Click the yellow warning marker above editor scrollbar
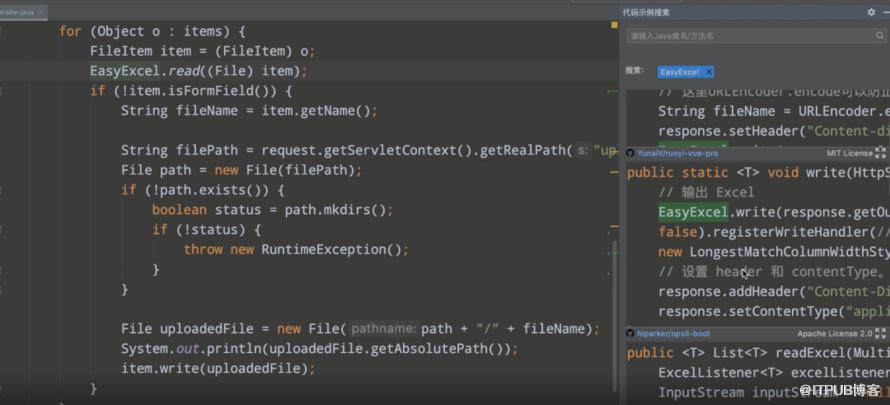This screenshot has width=890, height=405. click(x=614, y=25)
